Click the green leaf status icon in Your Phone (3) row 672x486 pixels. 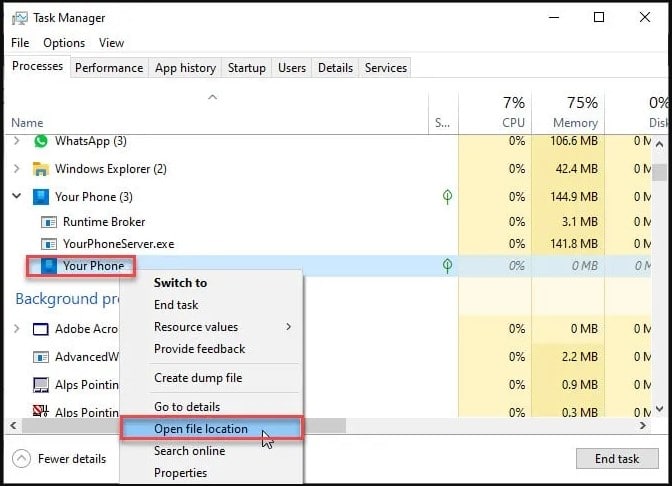click(x=447, y=197)
